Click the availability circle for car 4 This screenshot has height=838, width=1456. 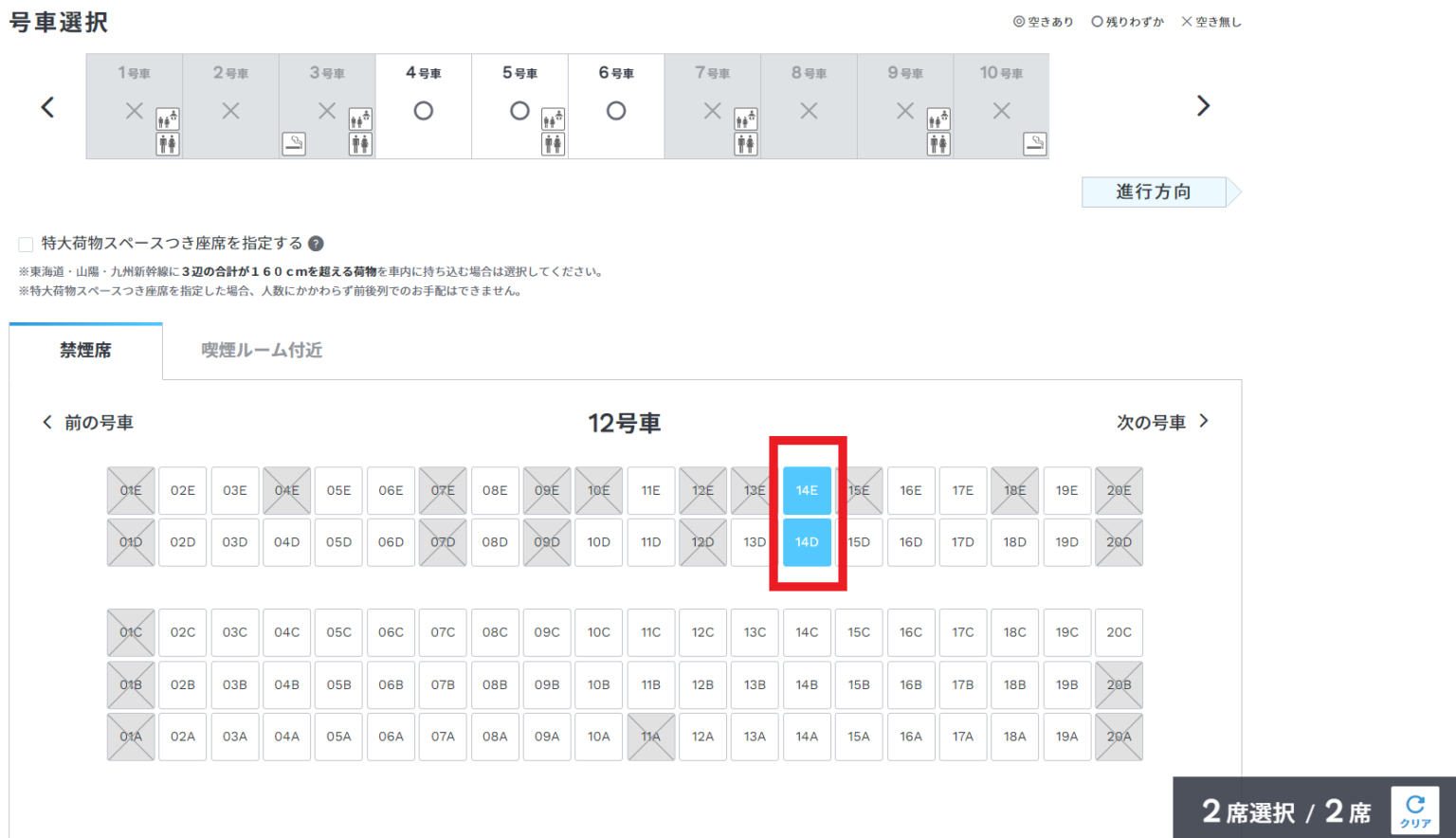(424, 111)
